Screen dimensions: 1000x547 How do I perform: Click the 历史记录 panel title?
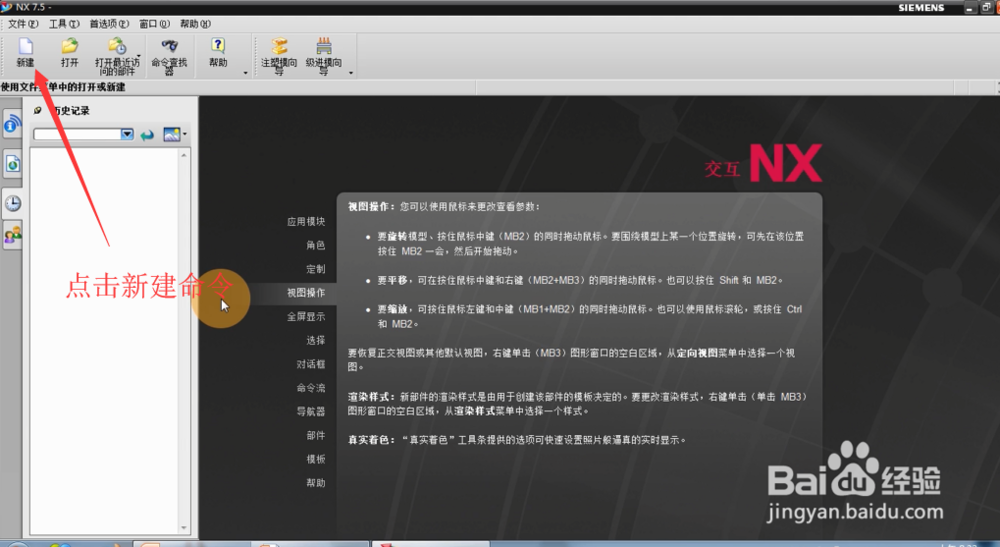[x=70, y=110]
